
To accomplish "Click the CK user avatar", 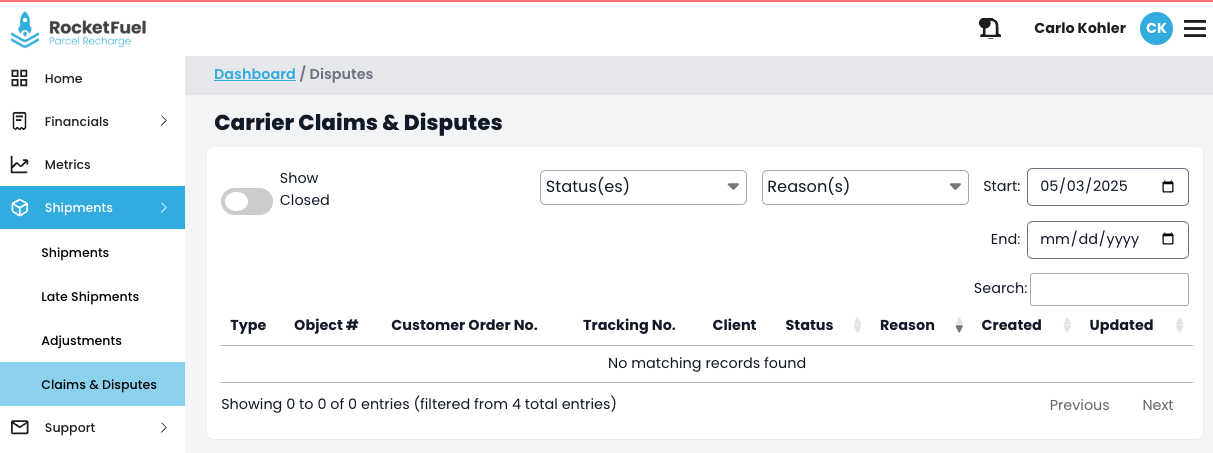I will (x=1156, y=28).
